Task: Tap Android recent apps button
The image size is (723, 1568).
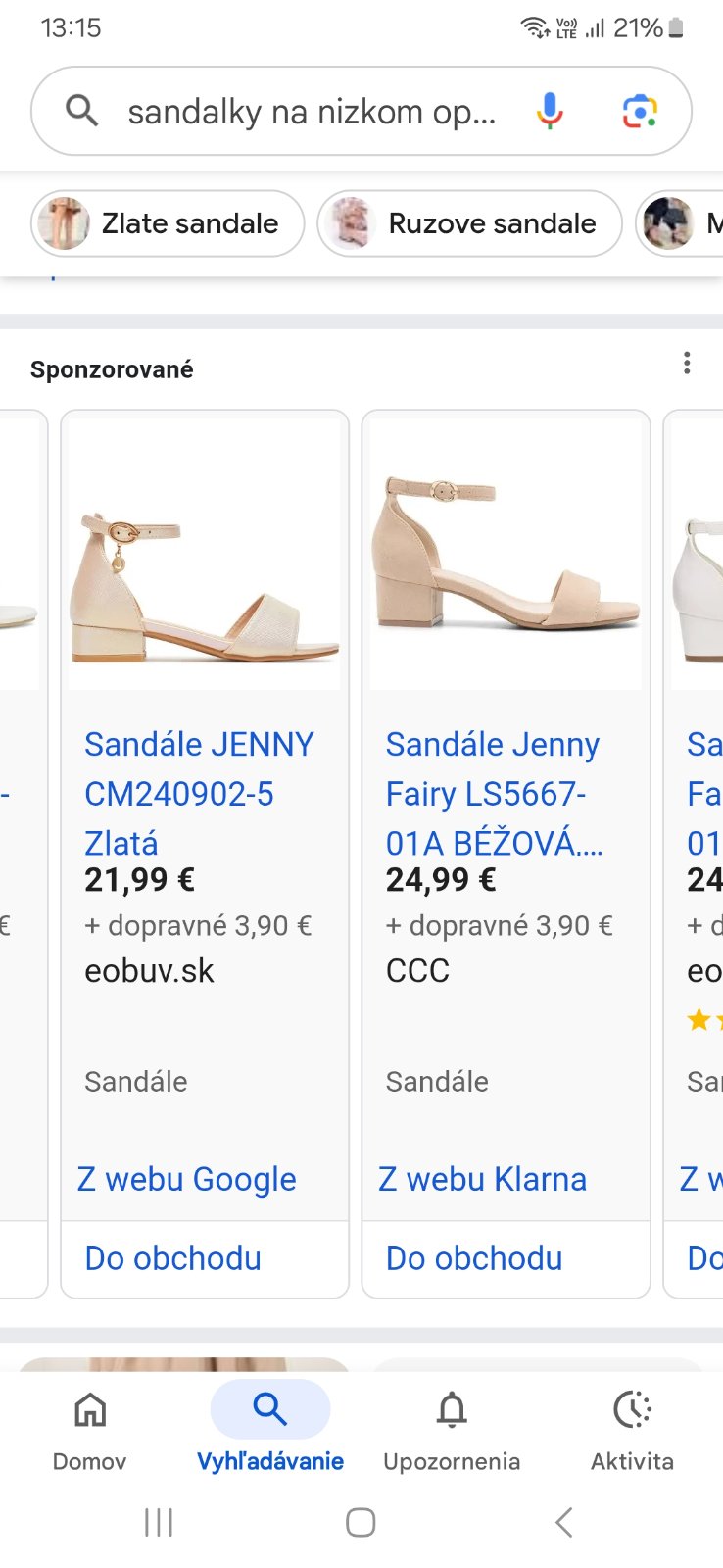Action: coord(159,1522)
